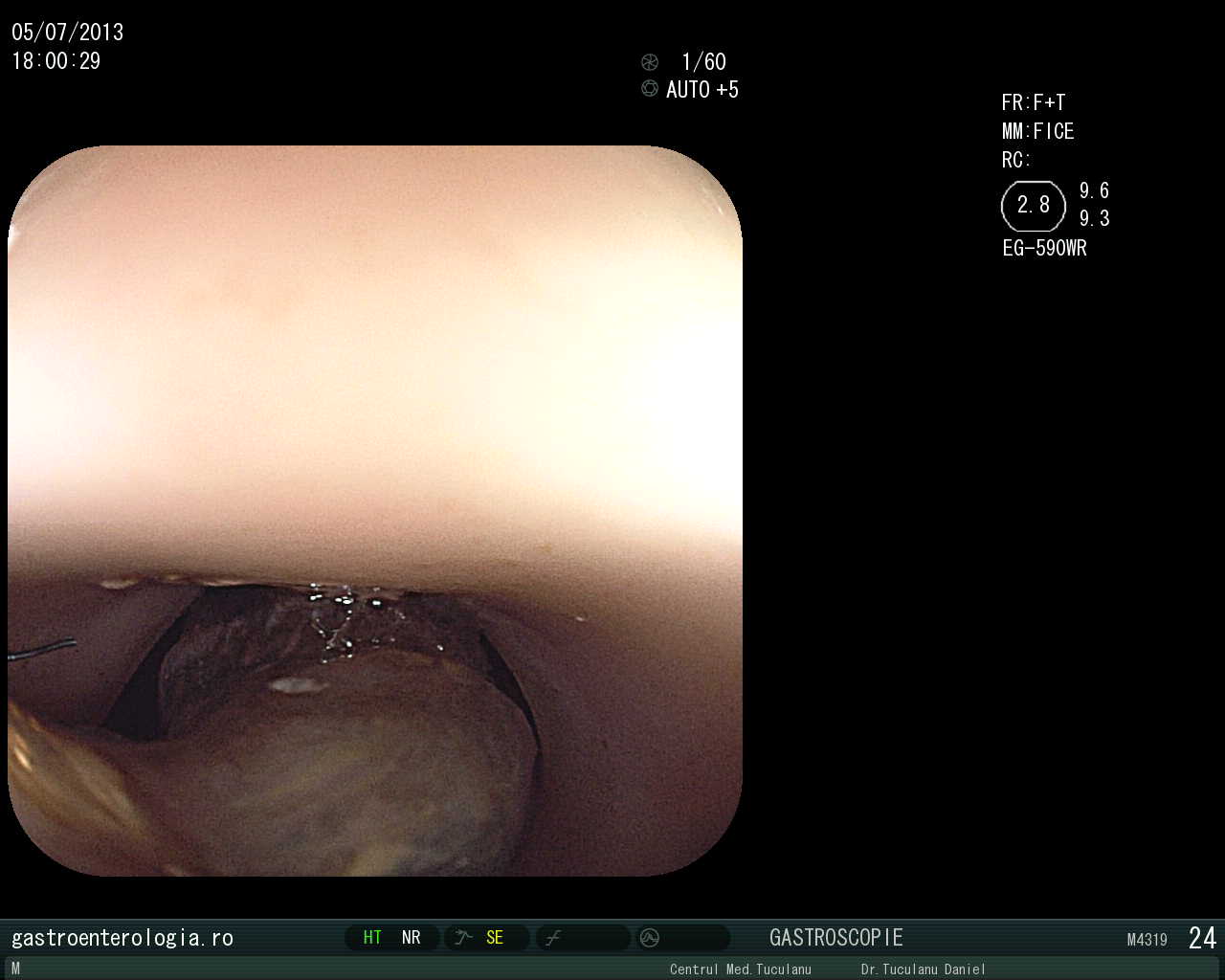
Task: Click the GASTROSCOPIE procedure label
Action: 836,938
